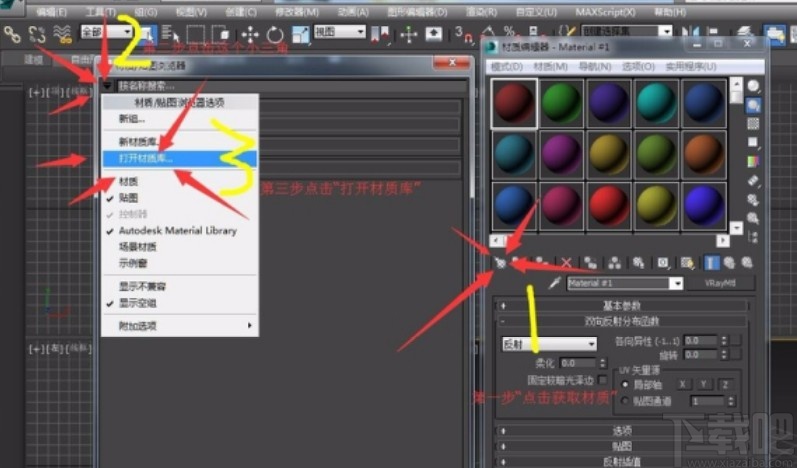The image size is (797, 468).
Task: Toggle the 贴图 checked menu option
Action: (129, 198)
